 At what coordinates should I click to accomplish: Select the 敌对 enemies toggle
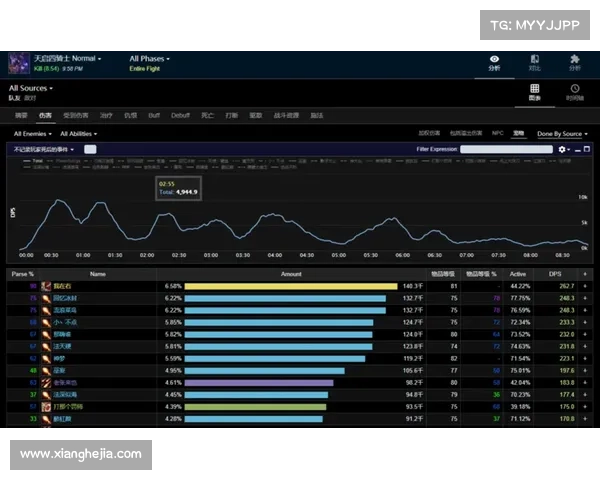coord(30,98)
